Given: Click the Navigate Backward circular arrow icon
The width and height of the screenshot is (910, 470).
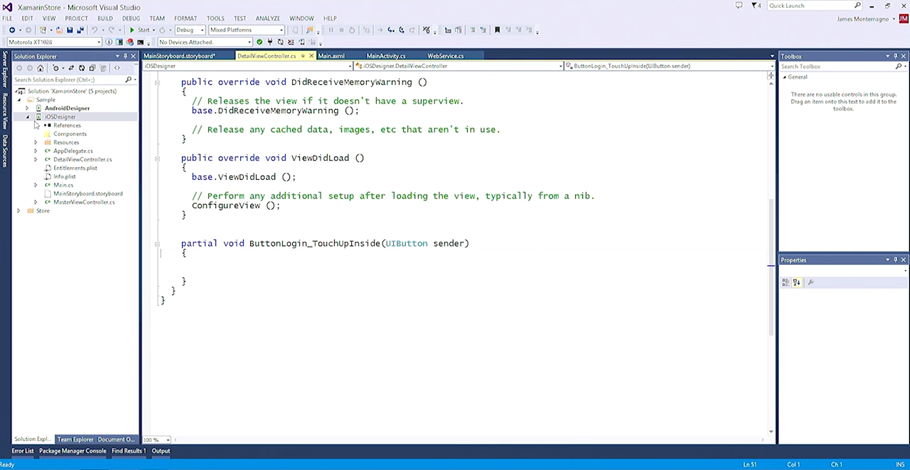Looking at the screenshot, I should click(12, 30).
